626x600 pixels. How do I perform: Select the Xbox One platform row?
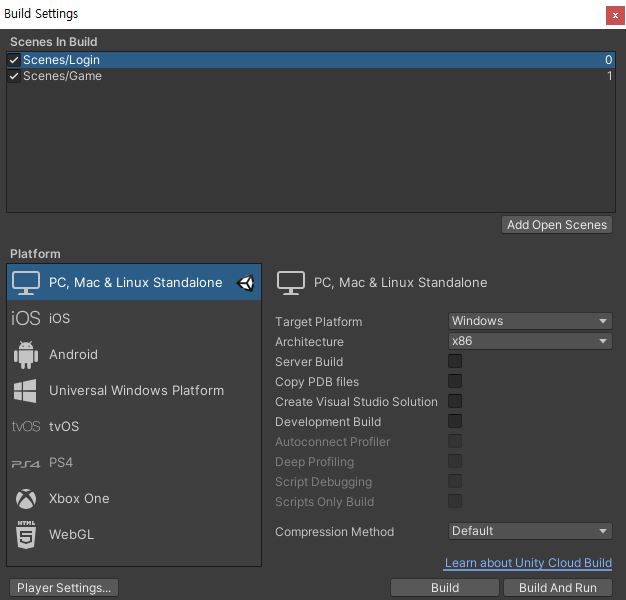click(134, 499)
